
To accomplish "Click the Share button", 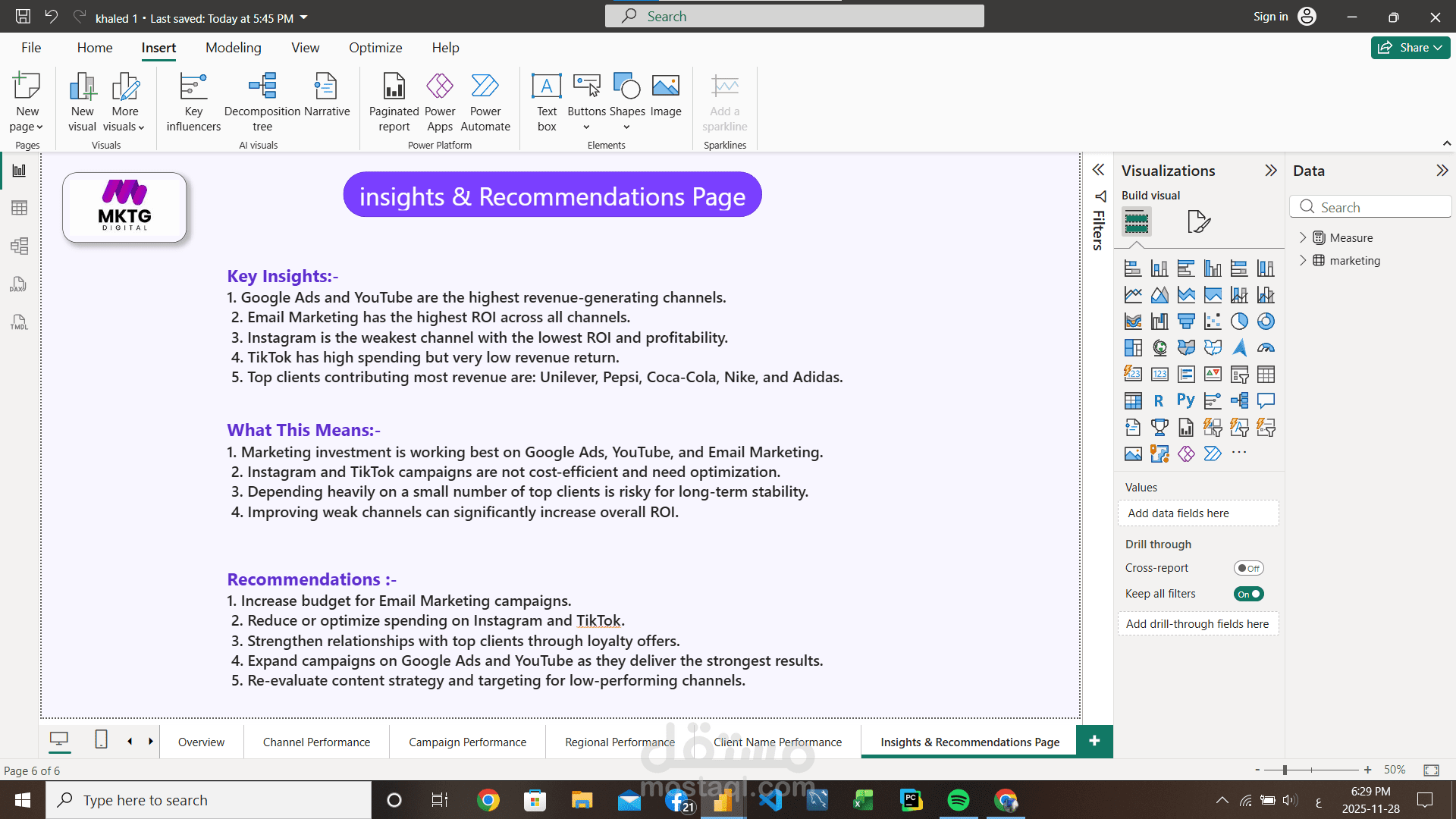I will 1410,47.
